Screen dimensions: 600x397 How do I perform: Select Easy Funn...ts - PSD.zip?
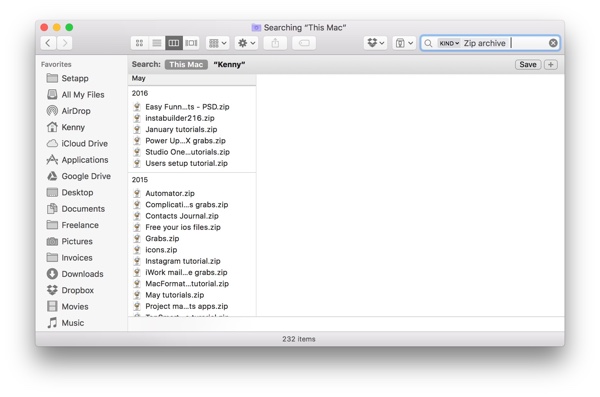click(x=187, y=107)
